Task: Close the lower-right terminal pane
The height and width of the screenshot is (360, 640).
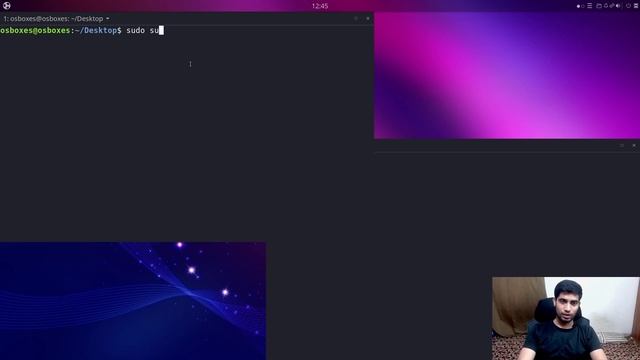Action: click(634, 145)
